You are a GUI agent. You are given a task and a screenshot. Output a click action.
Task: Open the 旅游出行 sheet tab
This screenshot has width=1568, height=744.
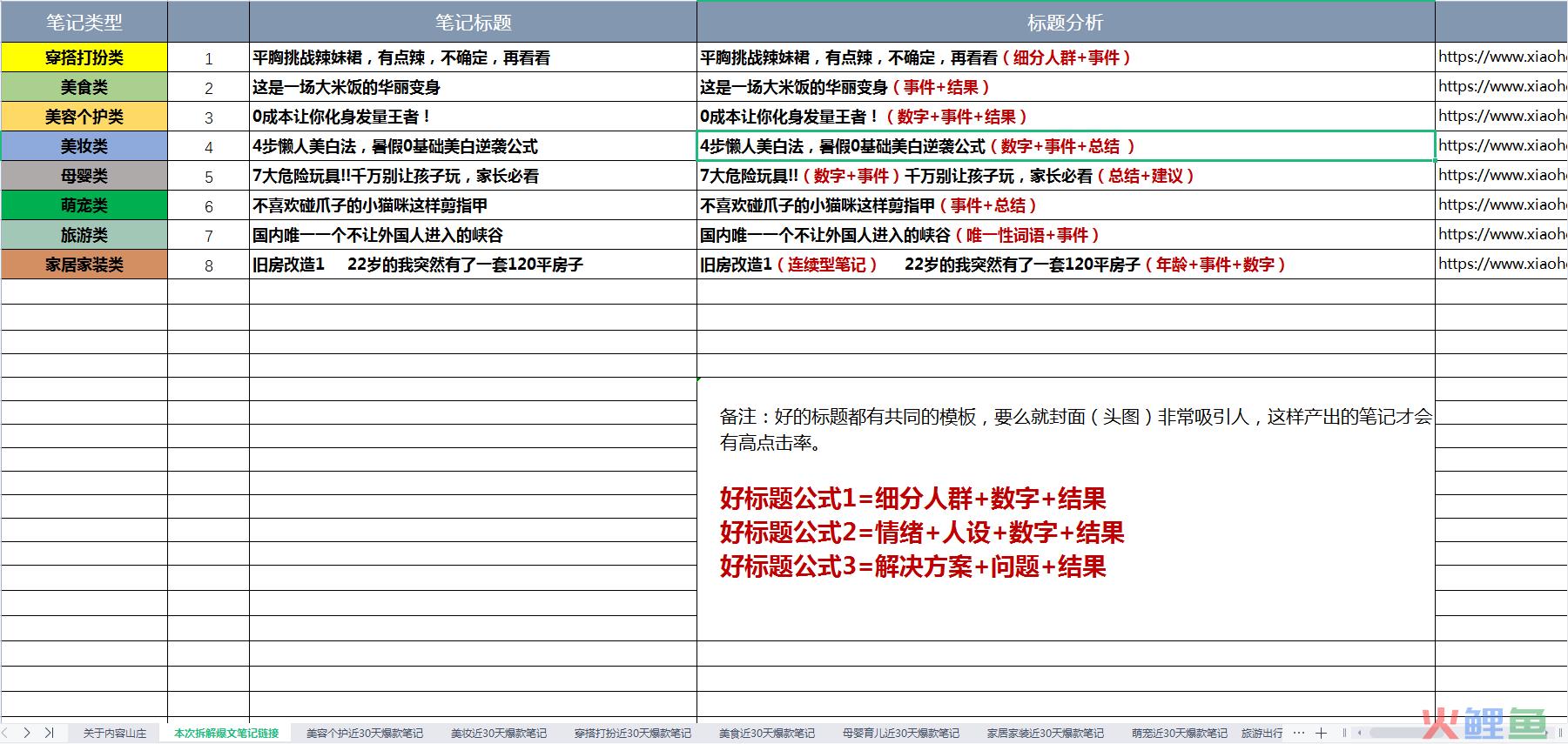[x=1262, y=733]
